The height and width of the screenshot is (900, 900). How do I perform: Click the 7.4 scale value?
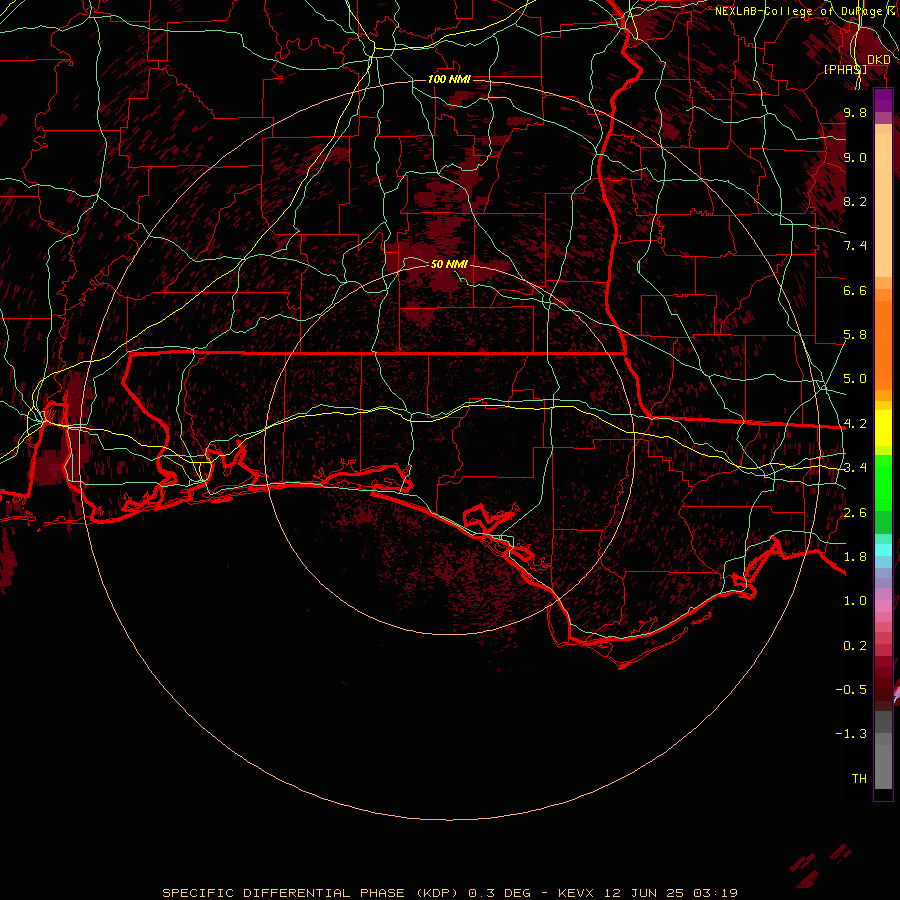[855, 246]
